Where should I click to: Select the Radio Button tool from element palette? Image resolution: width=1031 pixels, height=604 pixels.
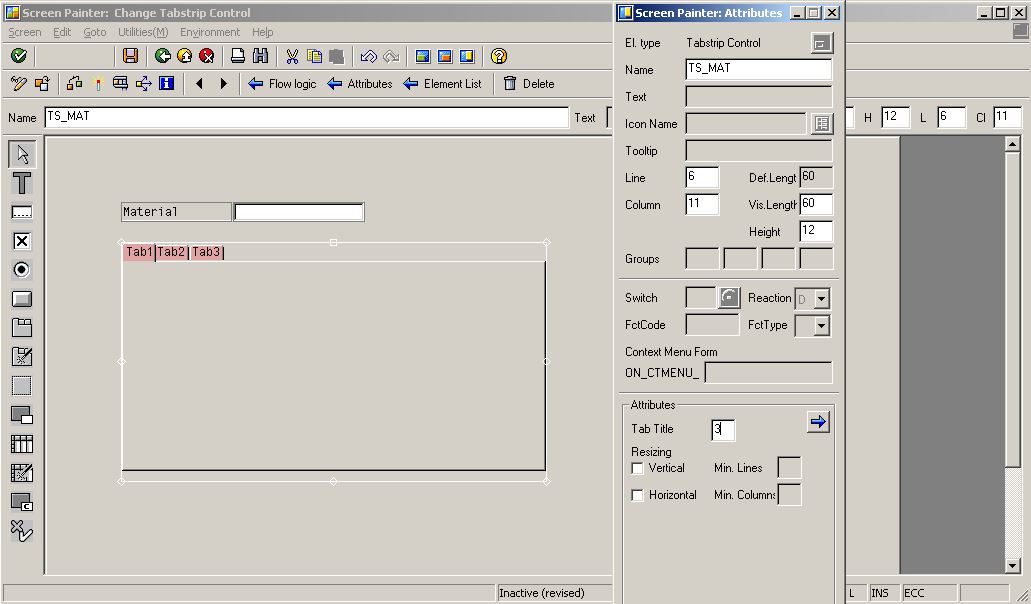[21, 270]
